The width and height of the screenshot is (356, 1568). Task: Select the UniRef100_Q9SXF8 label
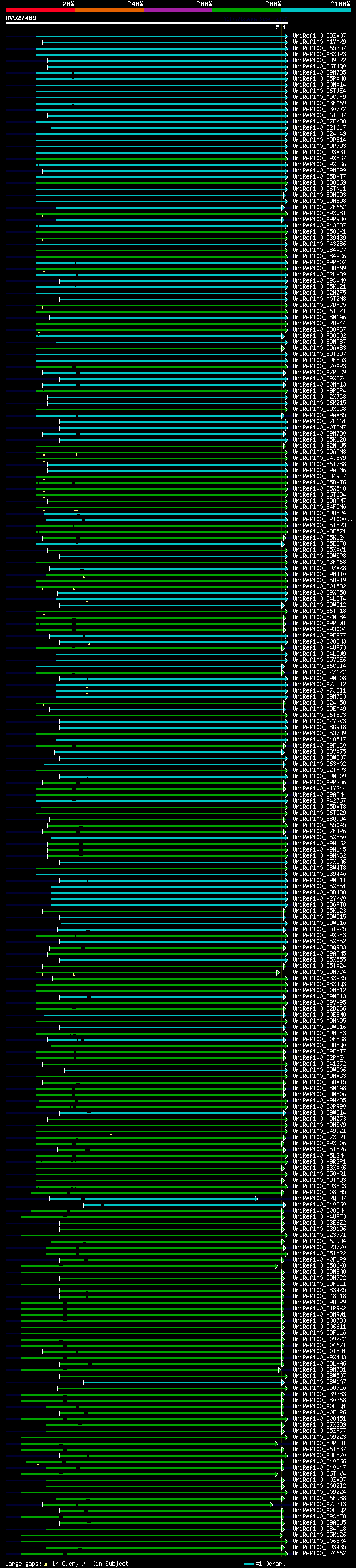319,1517
